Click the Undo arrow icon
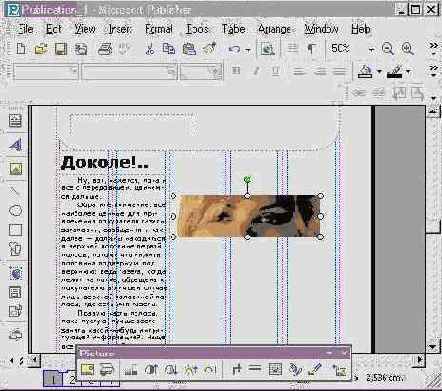The height and width of the screenshot is (391, 442). (x=234, y=49)
